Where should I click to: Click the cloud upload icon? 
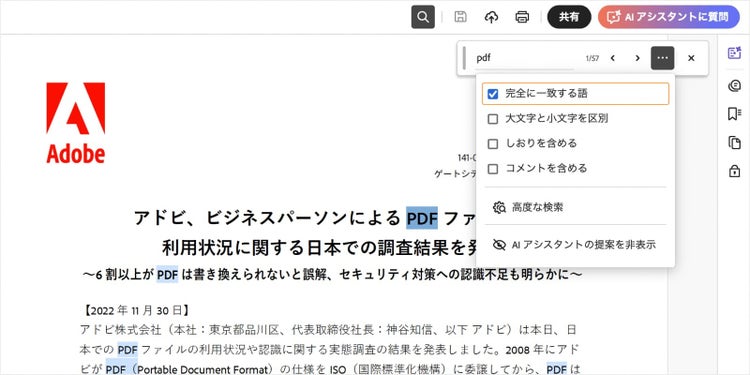tap(491, 17)
